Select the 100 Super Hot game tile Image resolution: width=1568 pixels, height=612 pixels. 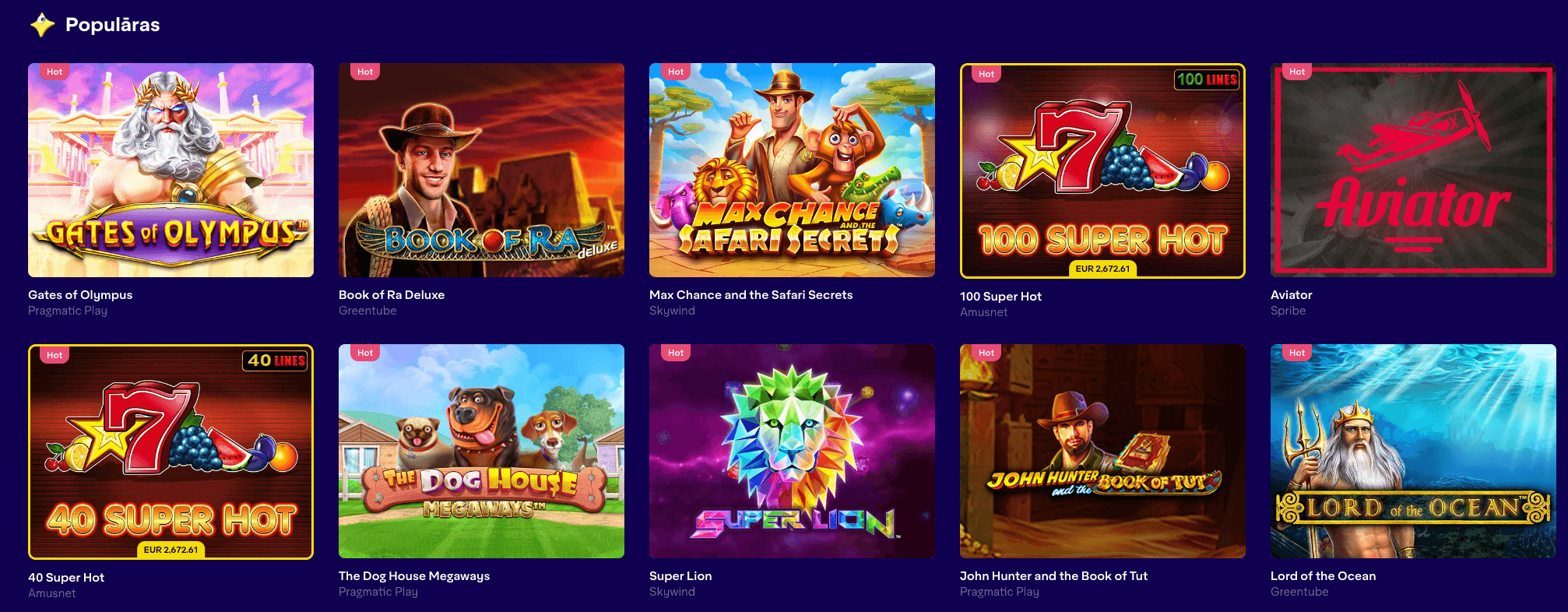click(1102, 171)
